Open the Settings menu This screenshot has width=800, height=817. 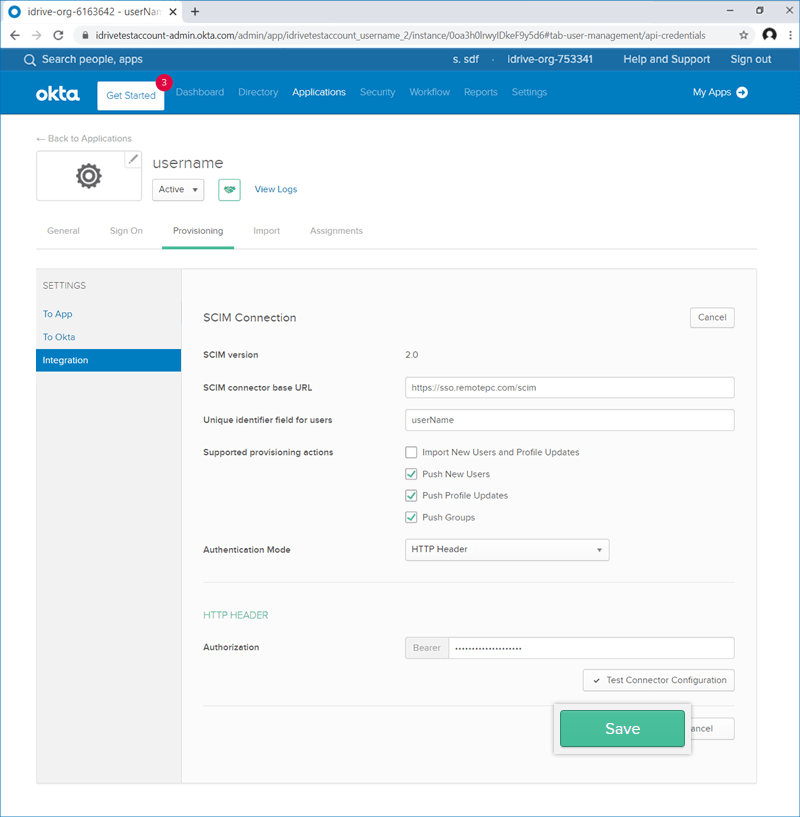[529, 92]
